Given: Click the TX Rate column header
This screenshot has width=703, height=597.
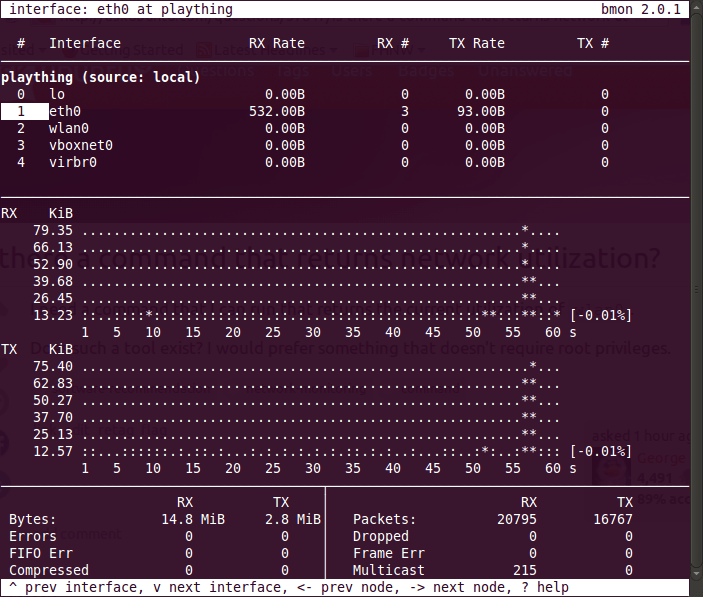Looking at the screenshot, I should coord(476,43).
